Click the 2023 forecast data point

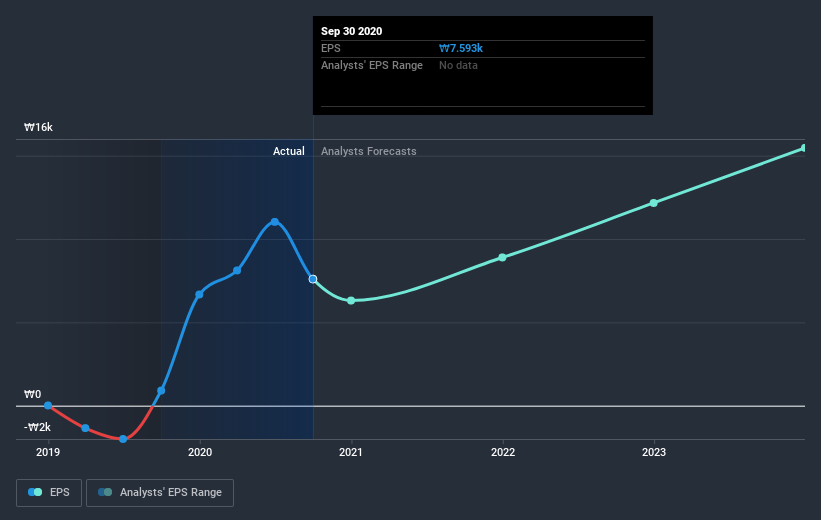click(x=653, y=203)
